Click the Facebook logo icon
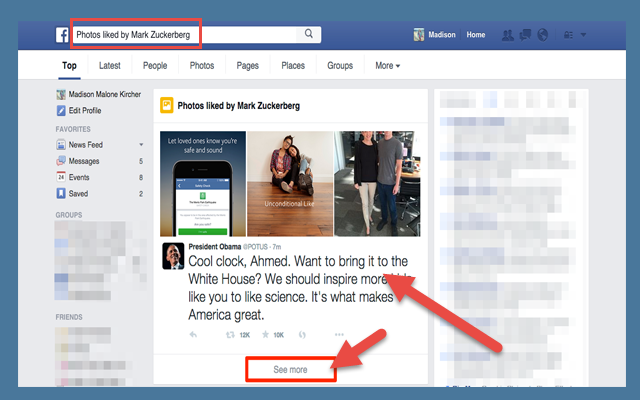This screenshot has width=640, height=400. coord(62,34)
